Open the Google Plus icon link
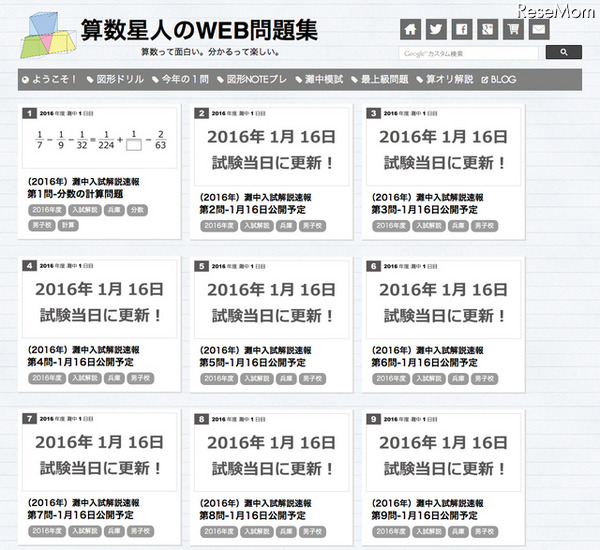600x550 pixels. pos(488,29)
